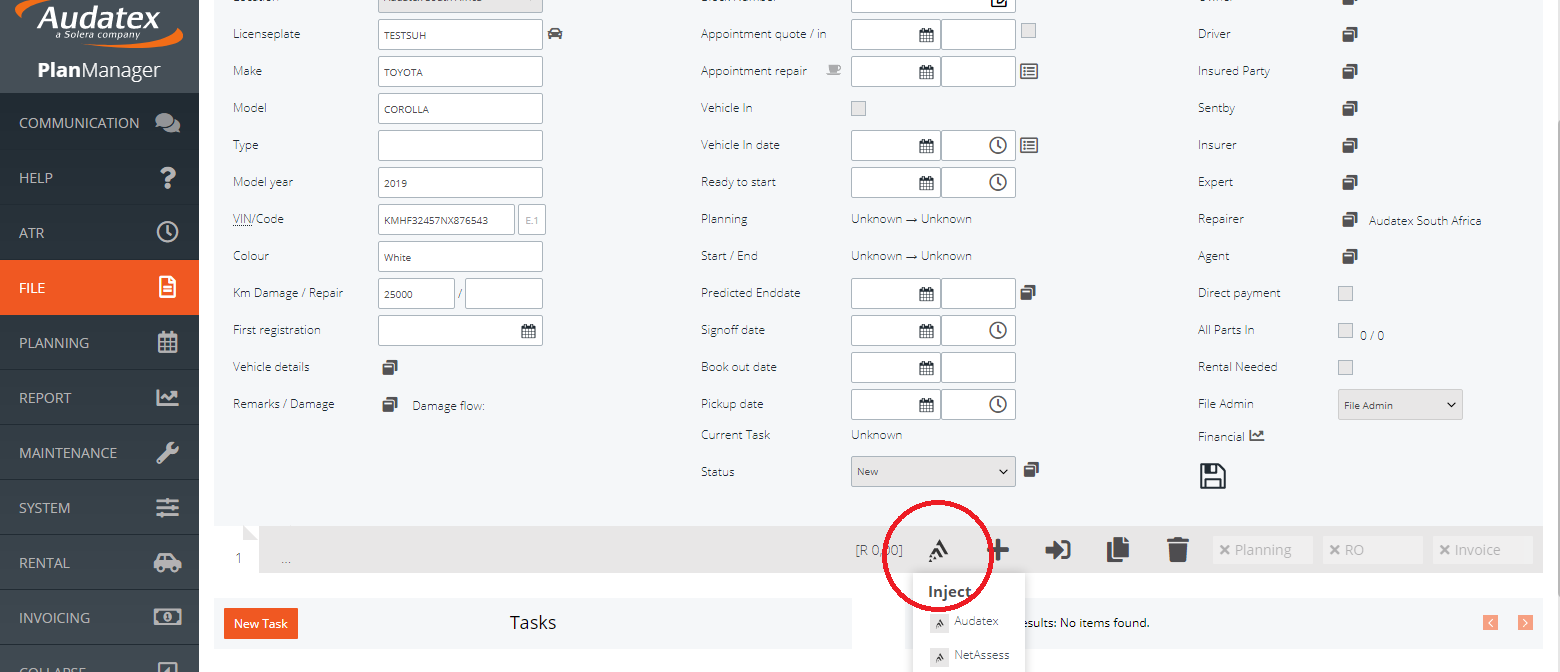Click the Inject Audatex logo icon
The image size is (1560, 672).
[x=938, y=550]
